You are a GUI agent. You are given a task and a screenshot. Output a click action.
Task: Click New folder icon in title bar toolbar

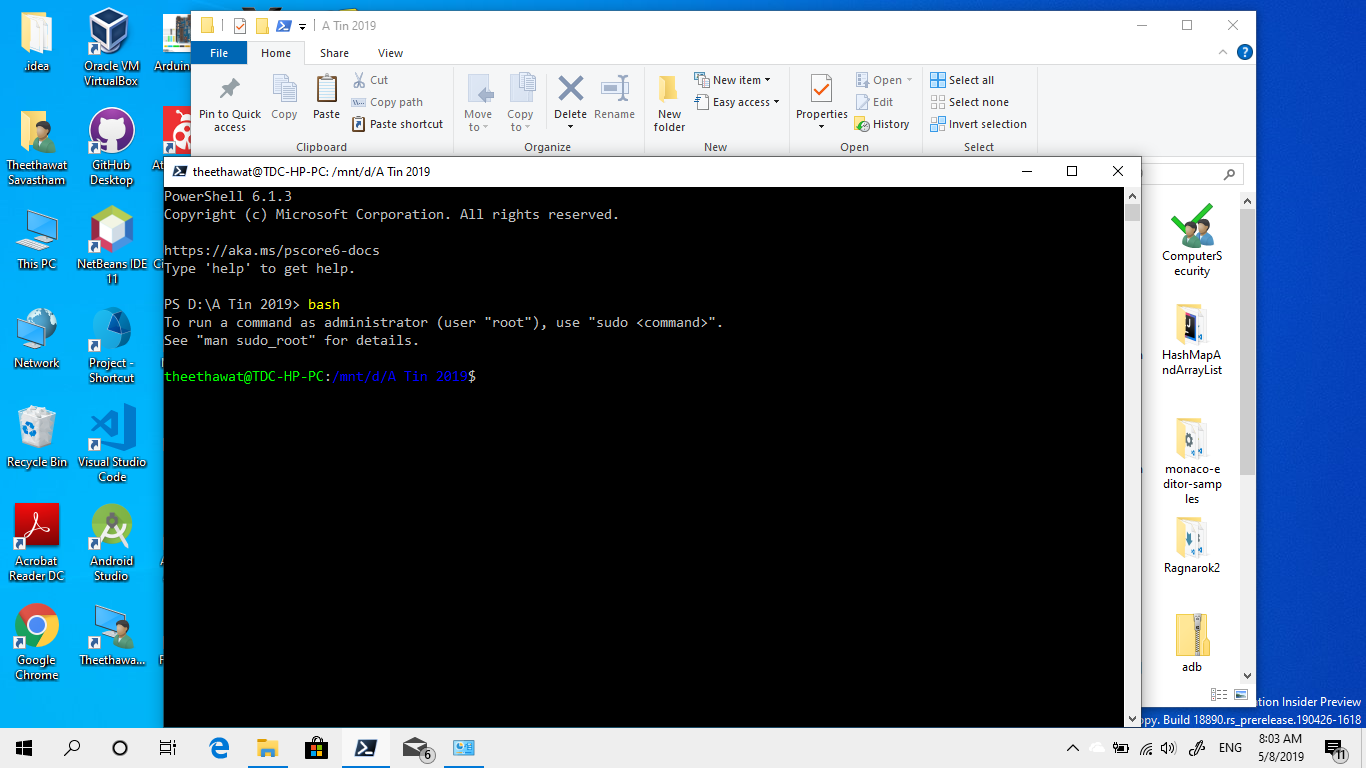[x=262, y=26]
